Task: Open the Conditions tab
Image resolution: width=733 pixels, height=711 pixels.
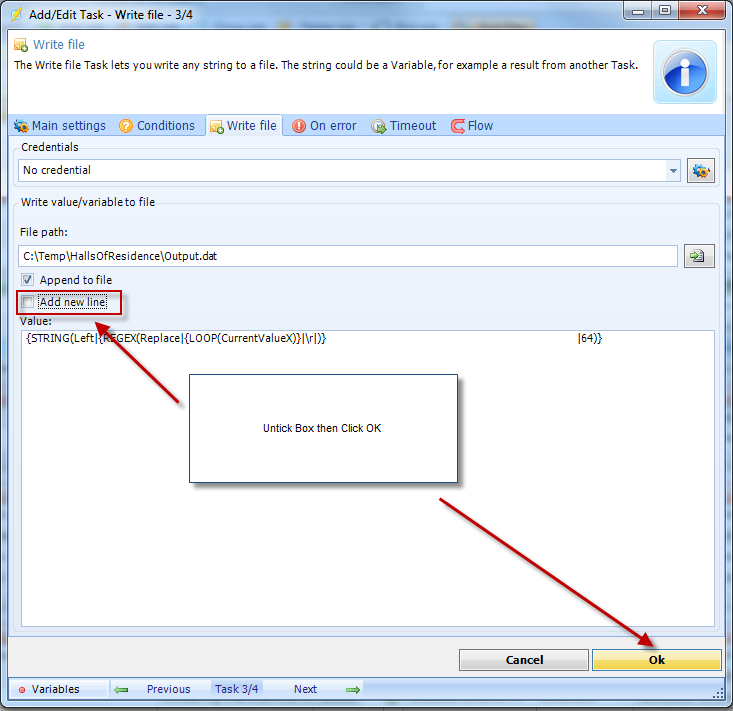Action: pos(157,126)
